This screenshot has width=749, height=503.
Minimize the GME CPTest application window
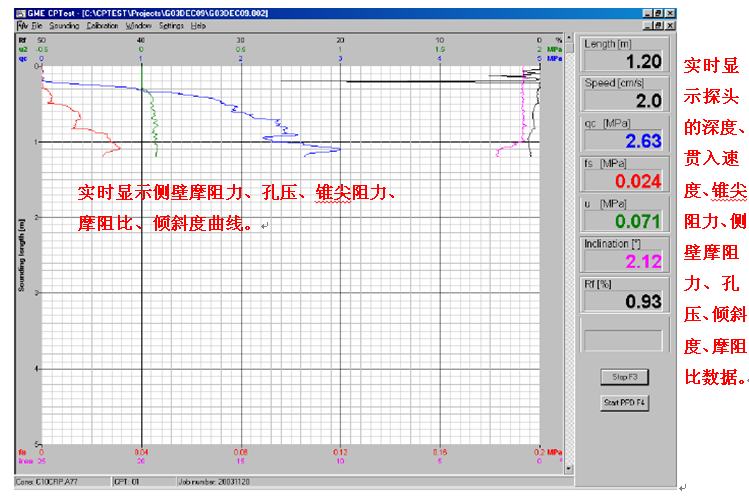(645, 12)
